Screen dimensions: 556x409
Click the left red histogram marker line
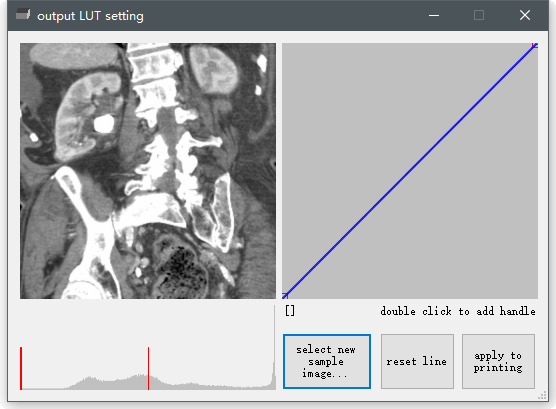click(21, 368)
